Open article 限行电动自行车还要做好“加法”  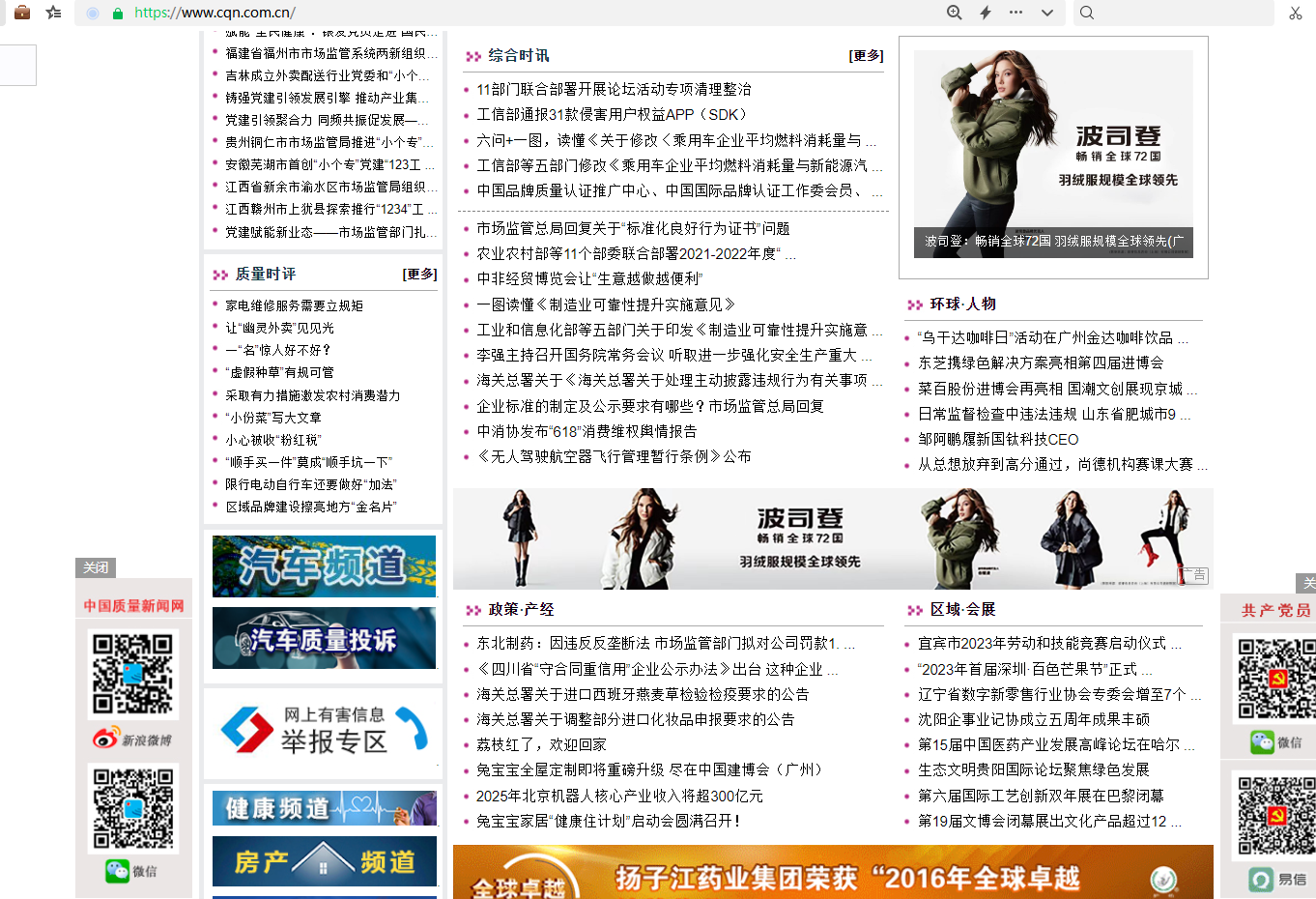pos(311,484)
